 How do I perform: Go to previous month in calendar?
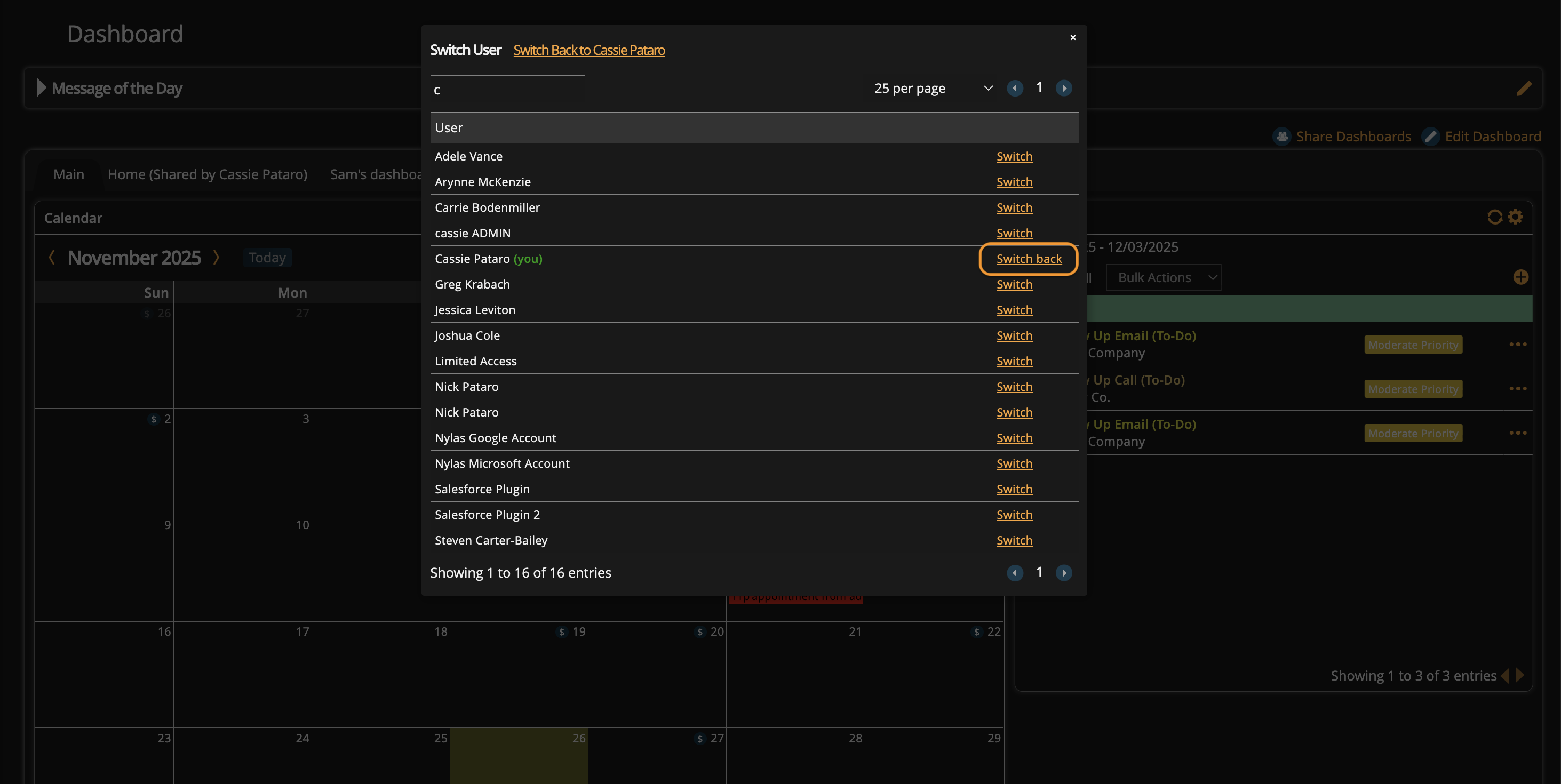coord(52,258)
